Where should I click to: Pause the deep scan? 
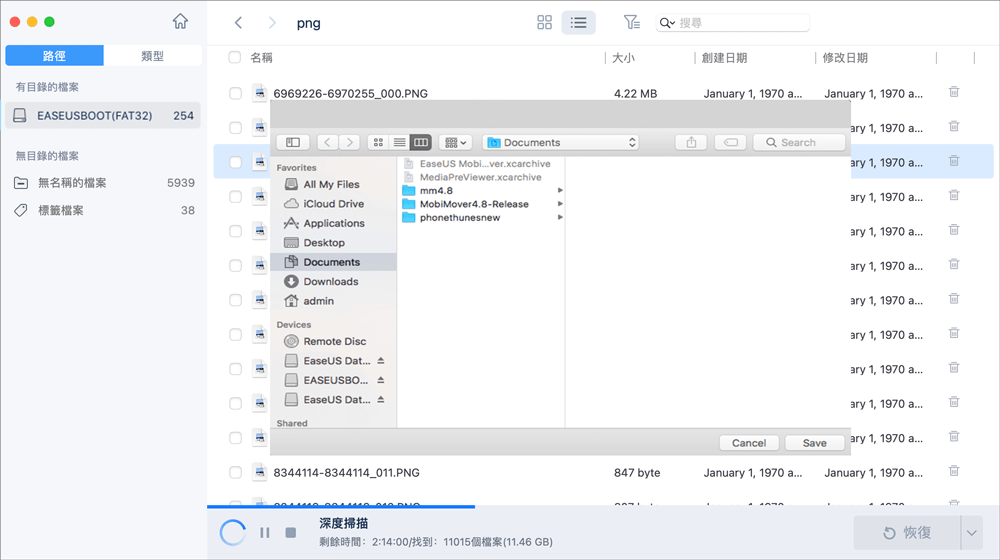pyautogui.click(x=265, y=533)
